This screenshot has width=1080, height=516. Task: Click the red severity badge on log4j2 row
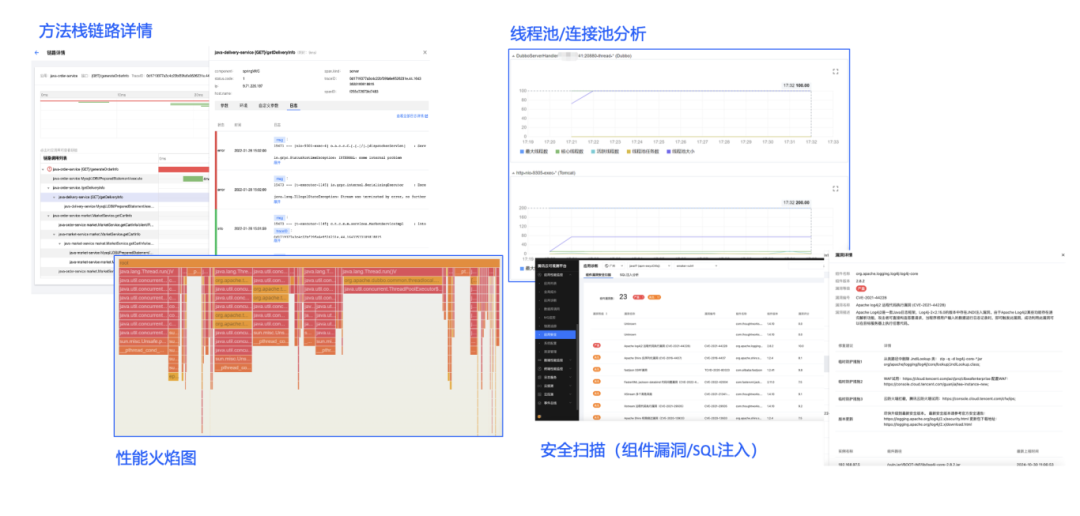point(598,346)
